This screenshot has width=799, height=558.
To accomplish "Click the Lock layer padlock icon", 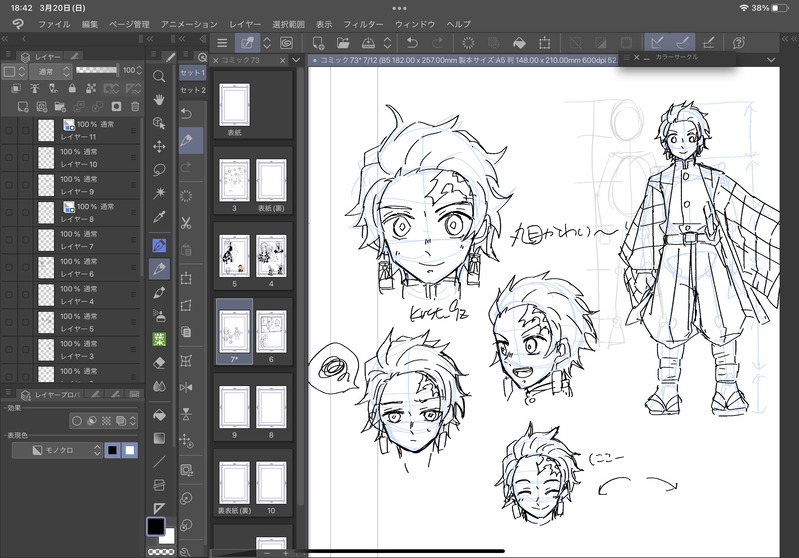I will click(72, 89).
